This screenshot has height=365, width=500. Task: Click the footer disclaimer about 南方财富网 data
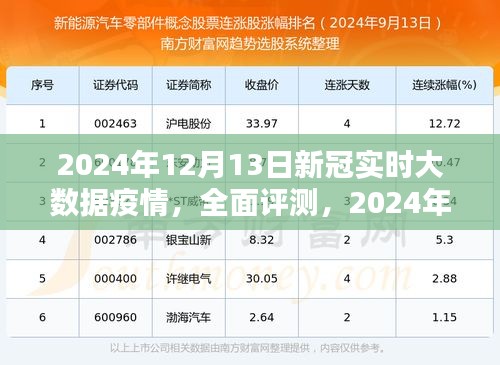(247, 348)
